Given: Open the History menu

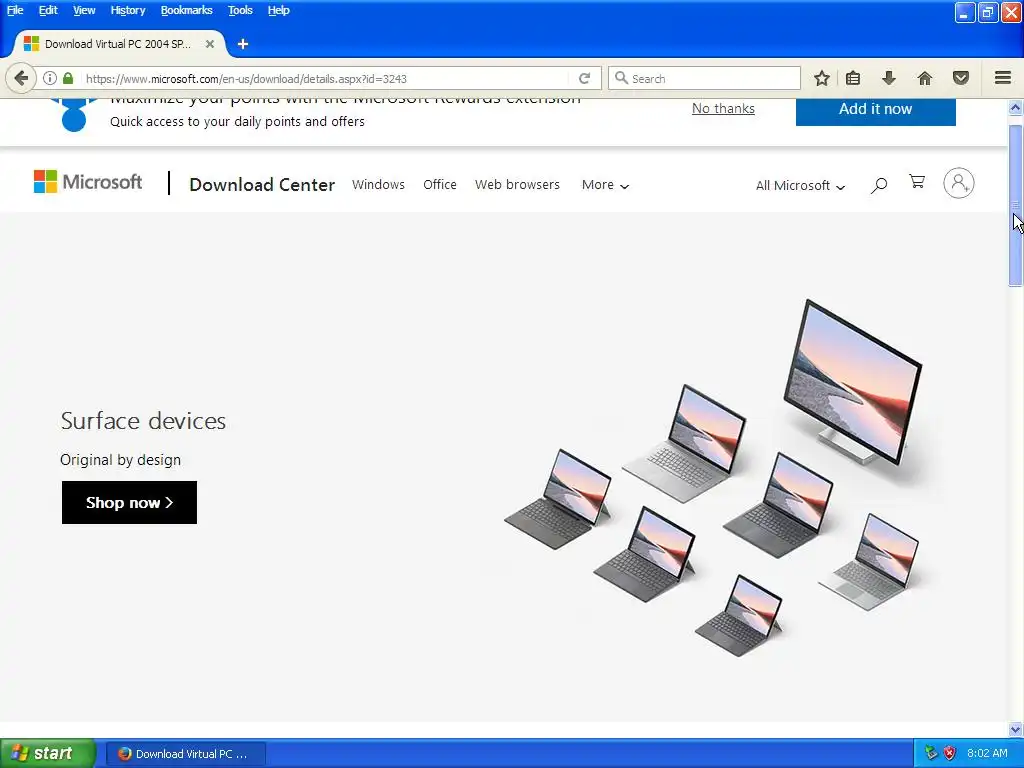Looking at the screenshot, I should [x=127, y=10].
